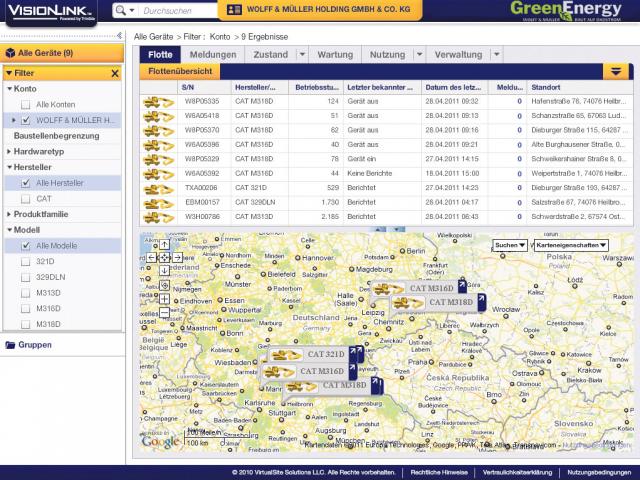
Task: Expand the WOLFF & MÜLLER account tree arrow
Action: pos(13,120)
